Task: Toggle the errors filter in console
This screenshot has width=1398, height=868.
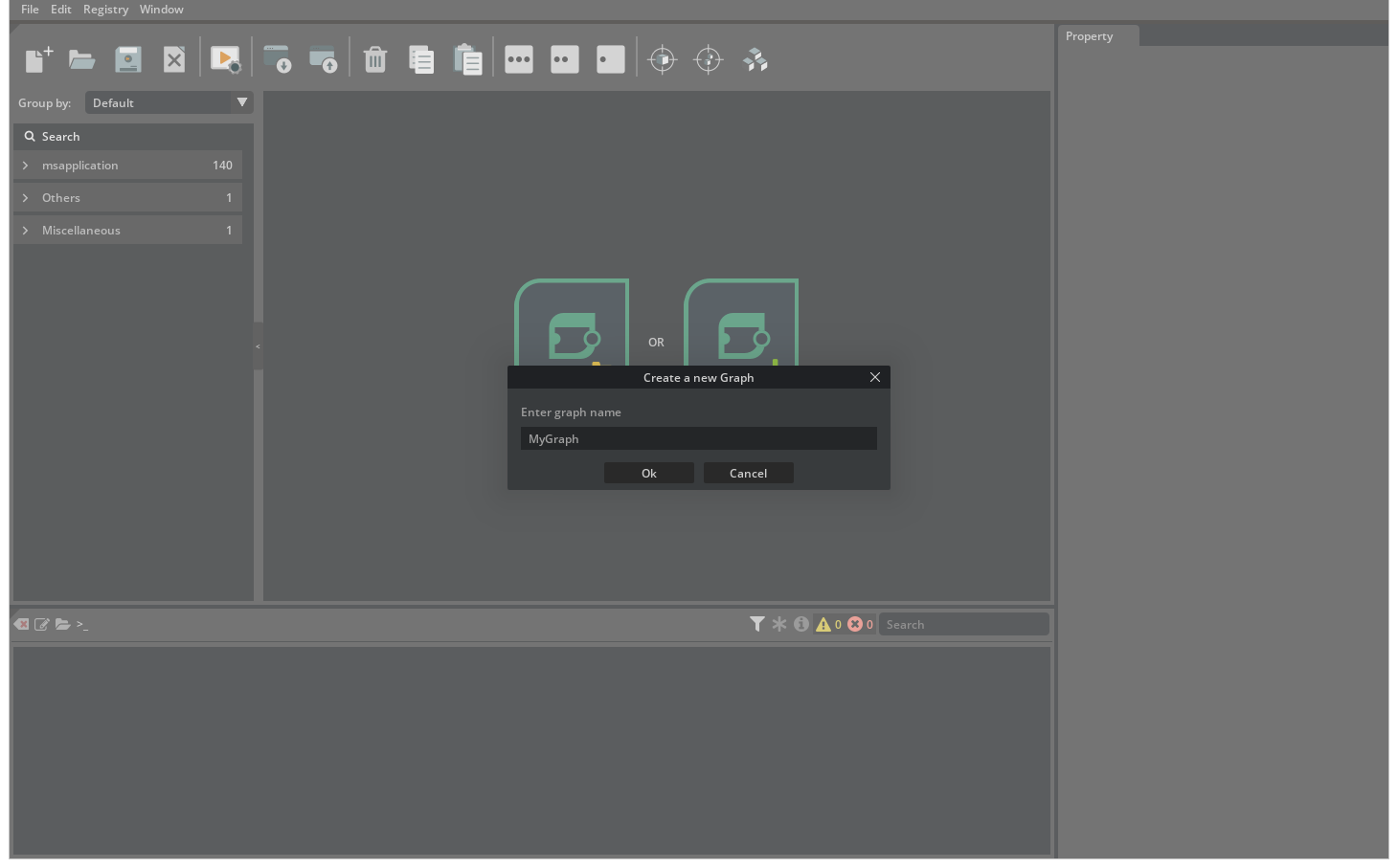Action: pyautogui.click(x=860, y=624)
